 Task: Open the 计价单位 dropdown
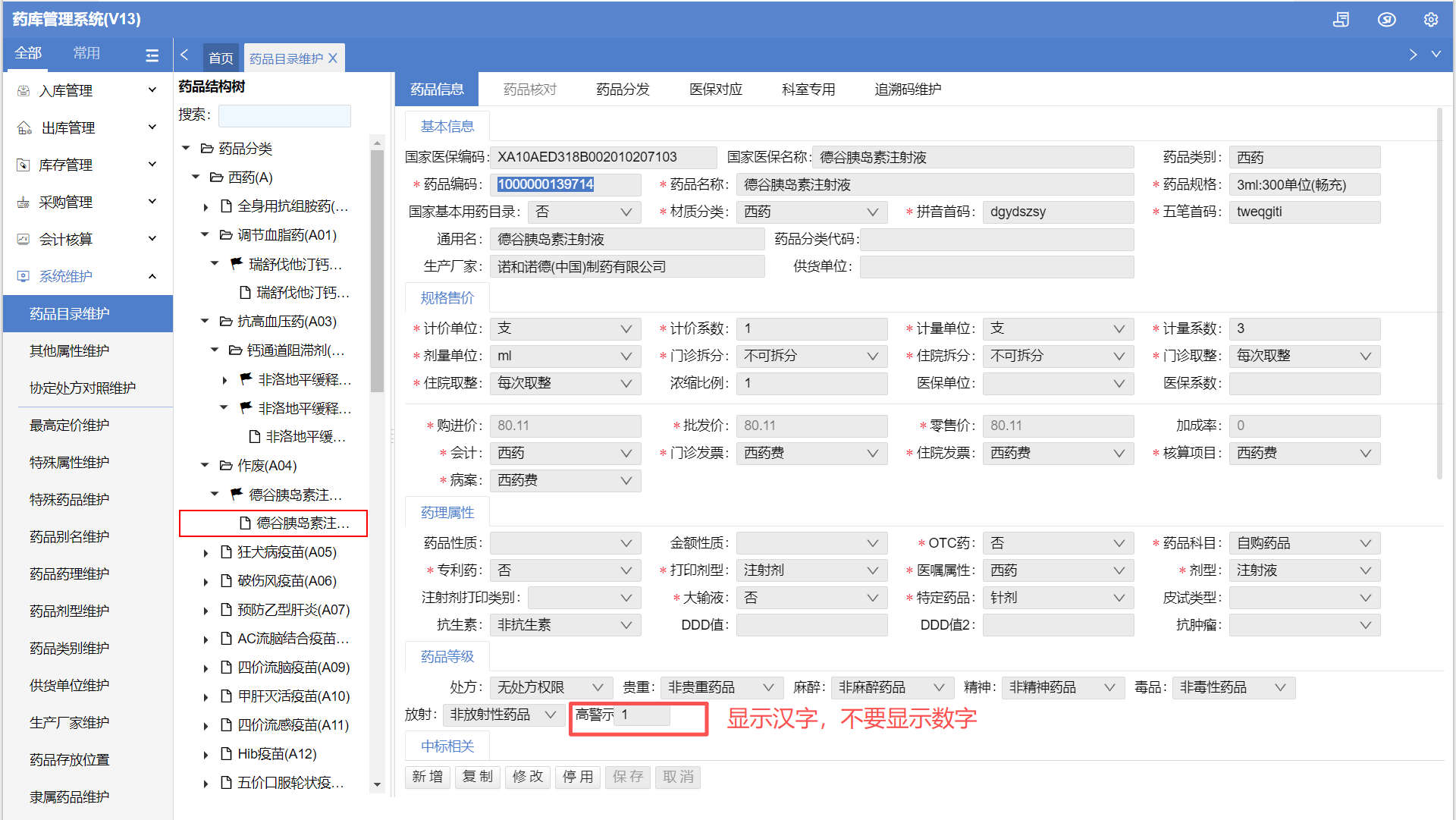[x=626, y=328]
